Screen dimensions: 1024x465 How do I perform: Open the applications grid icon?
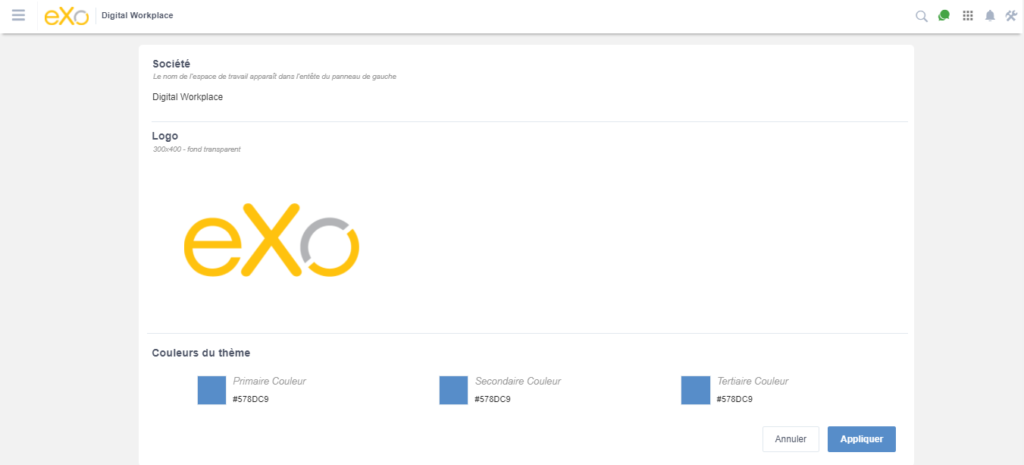point(968,16)
